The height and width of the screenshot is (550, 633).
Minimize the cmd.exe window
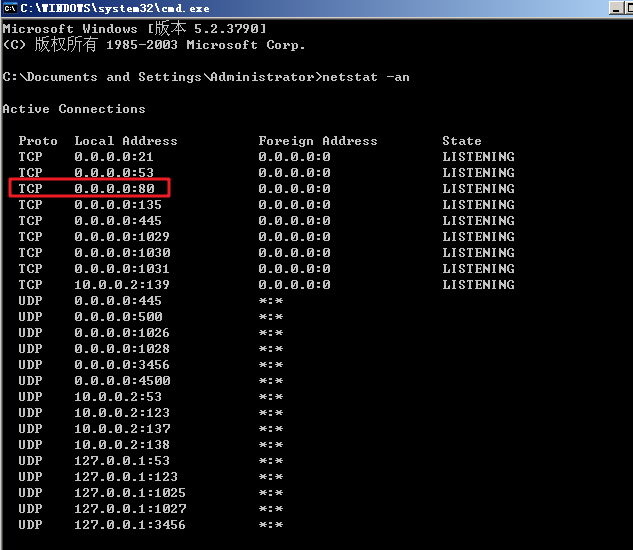[616, 8]
